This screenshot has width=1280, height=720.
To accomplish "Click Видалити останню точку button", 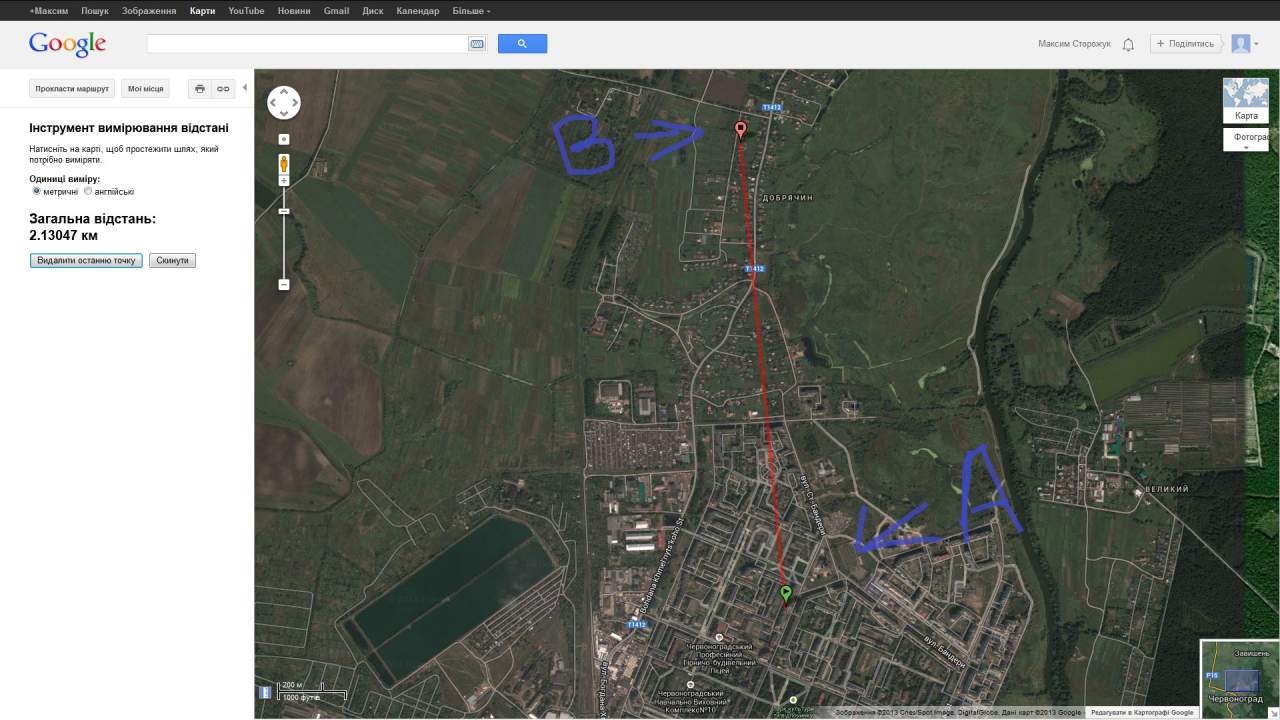I will (x=86, y=260).
